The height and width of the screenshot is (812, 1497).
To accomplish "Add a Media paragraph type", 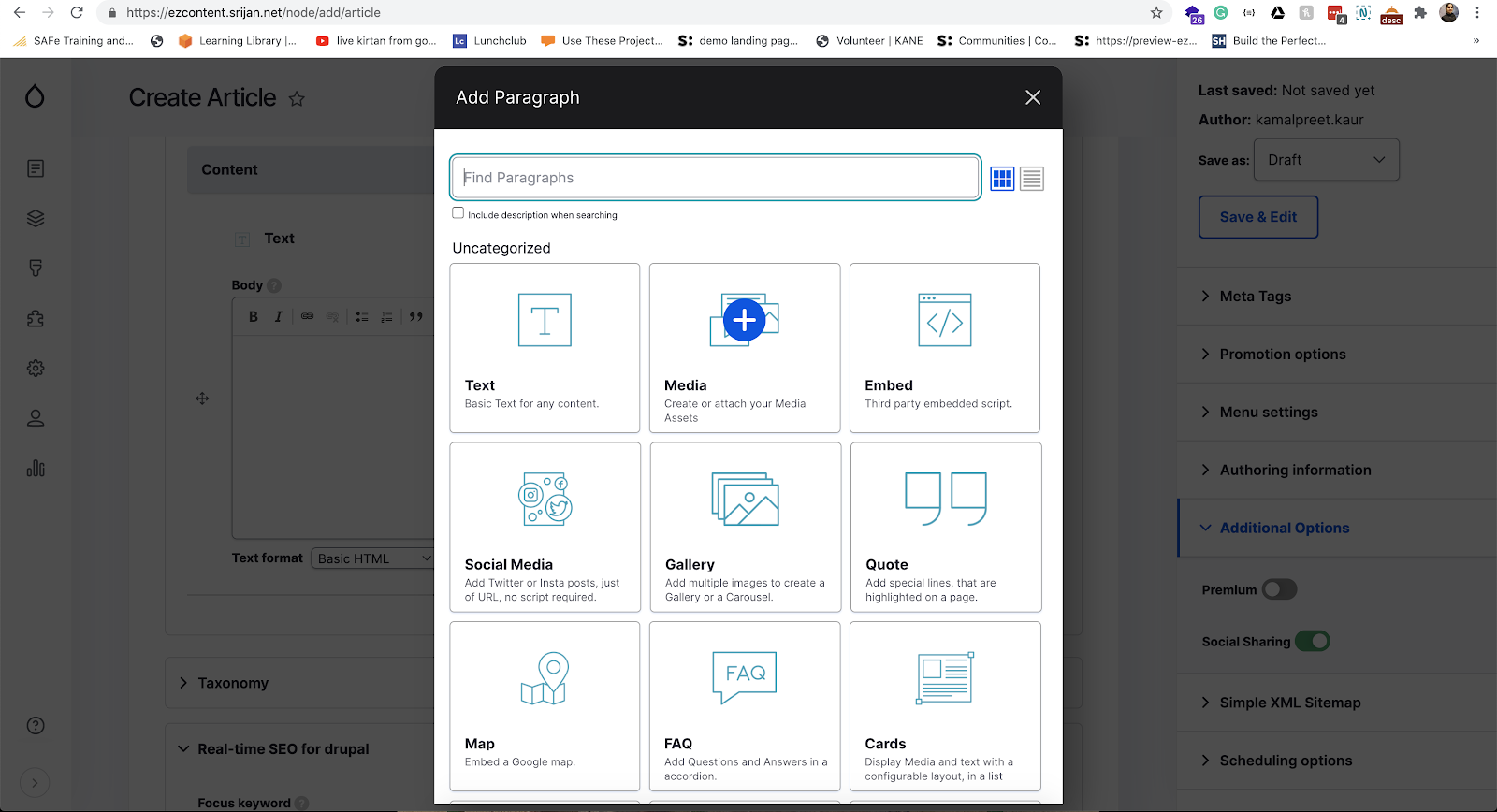I will [745, 348].
